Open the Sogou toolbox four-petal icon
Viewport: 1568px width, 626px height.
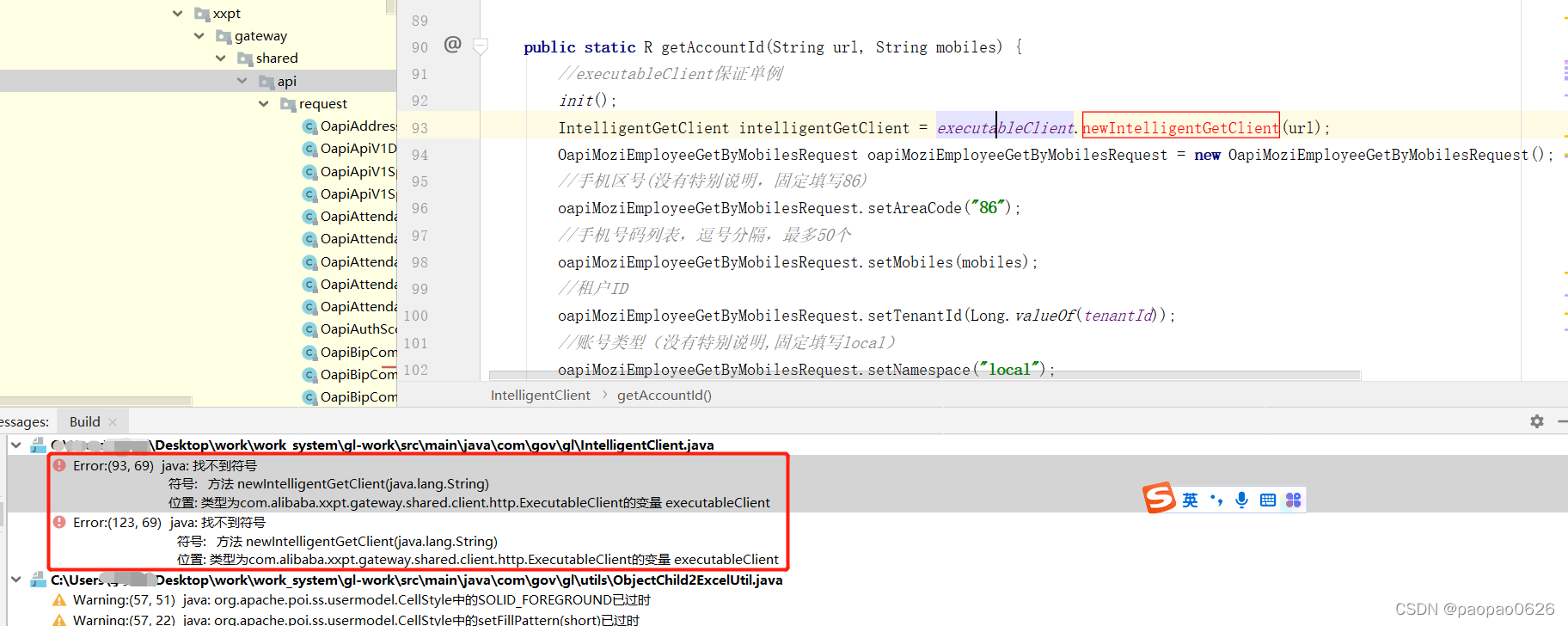(1293, 500)
